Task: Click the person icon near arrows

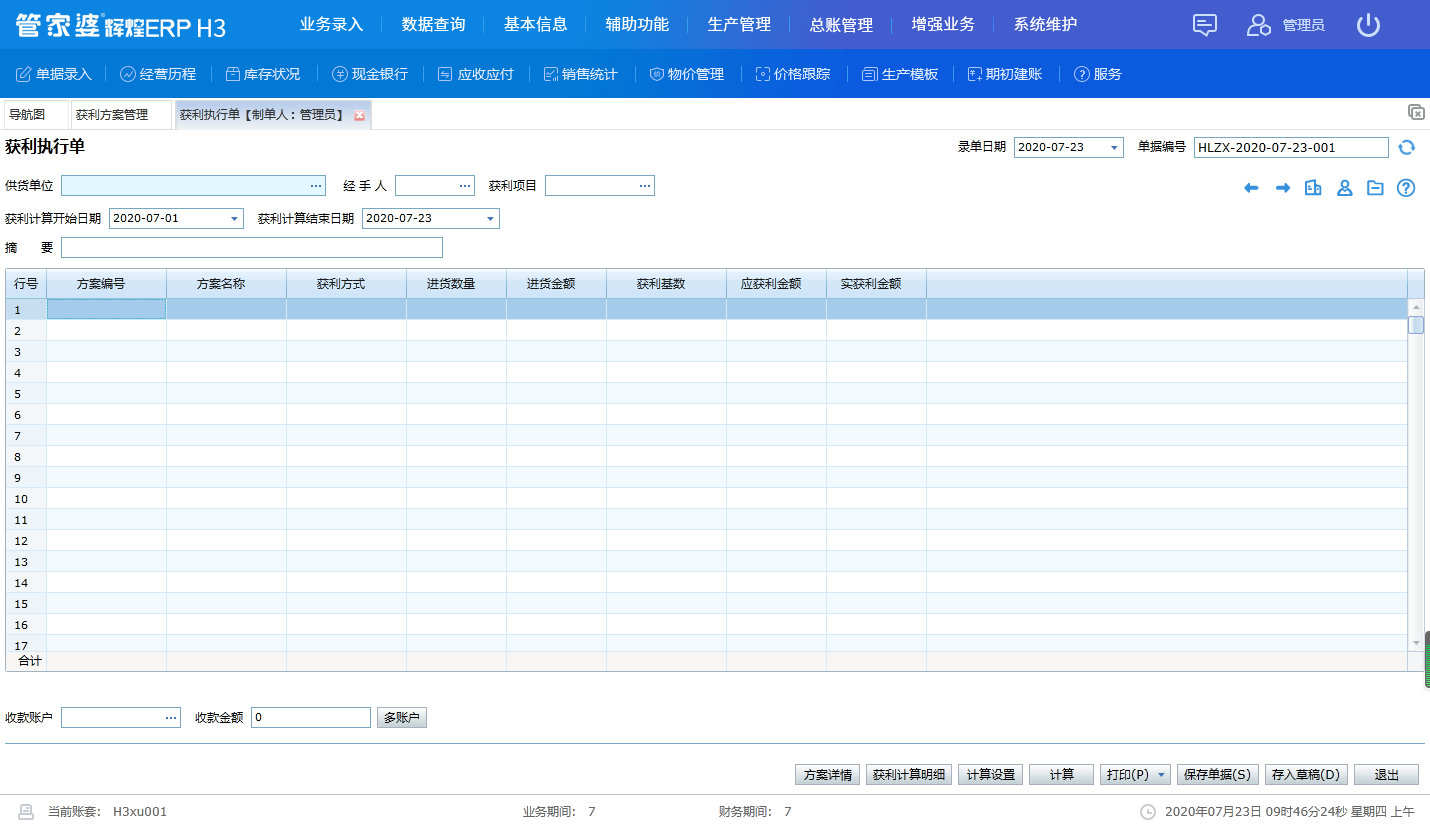Action: [1345, 188]
